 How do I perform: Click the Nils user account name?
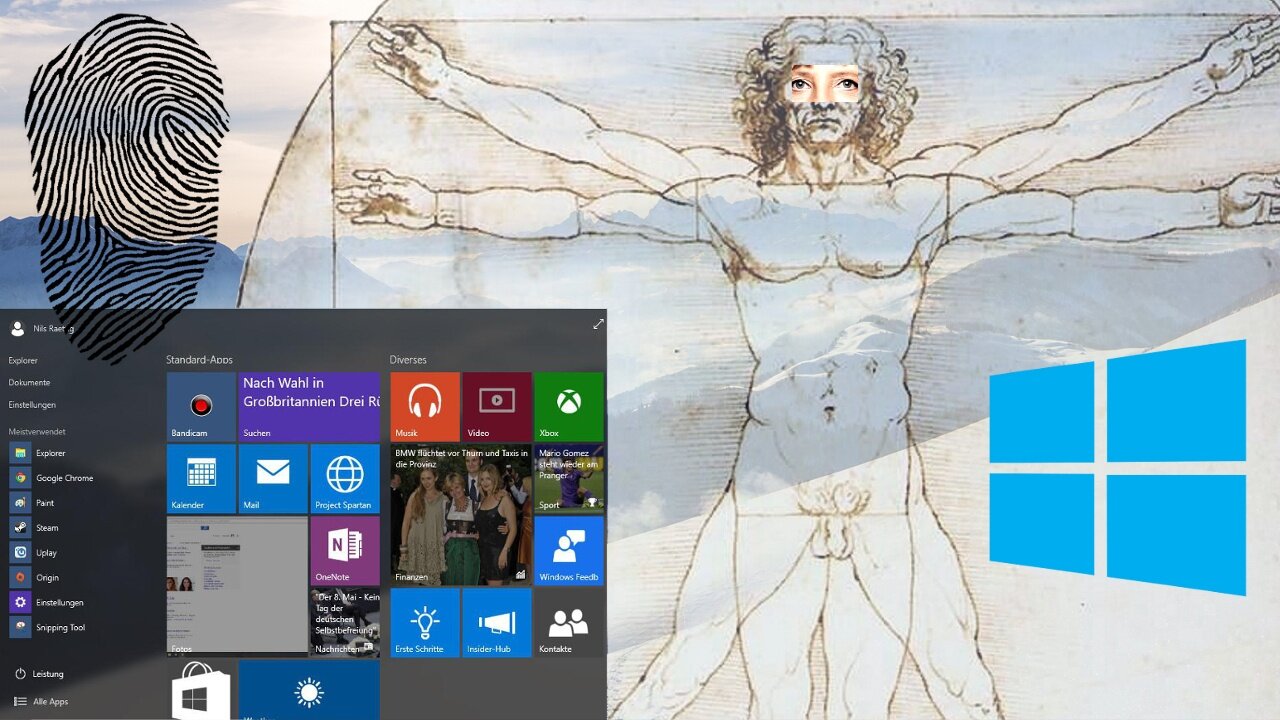(52, 328)
